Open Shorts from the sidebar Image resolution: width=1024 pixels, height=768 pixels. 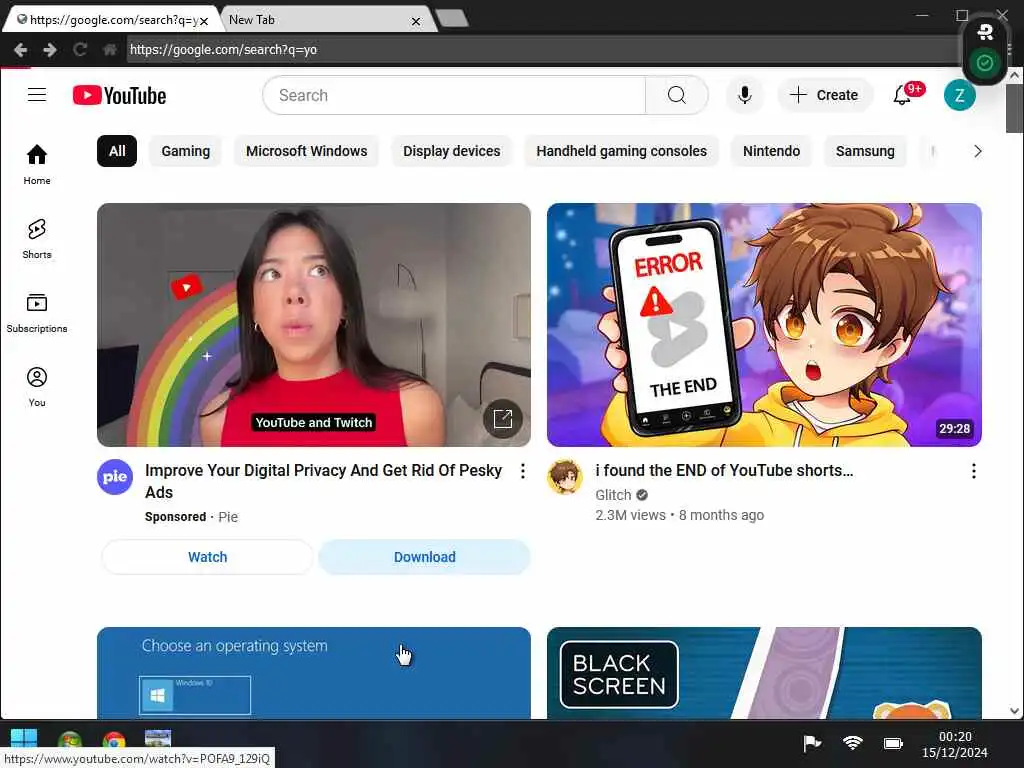coord(37,239)
